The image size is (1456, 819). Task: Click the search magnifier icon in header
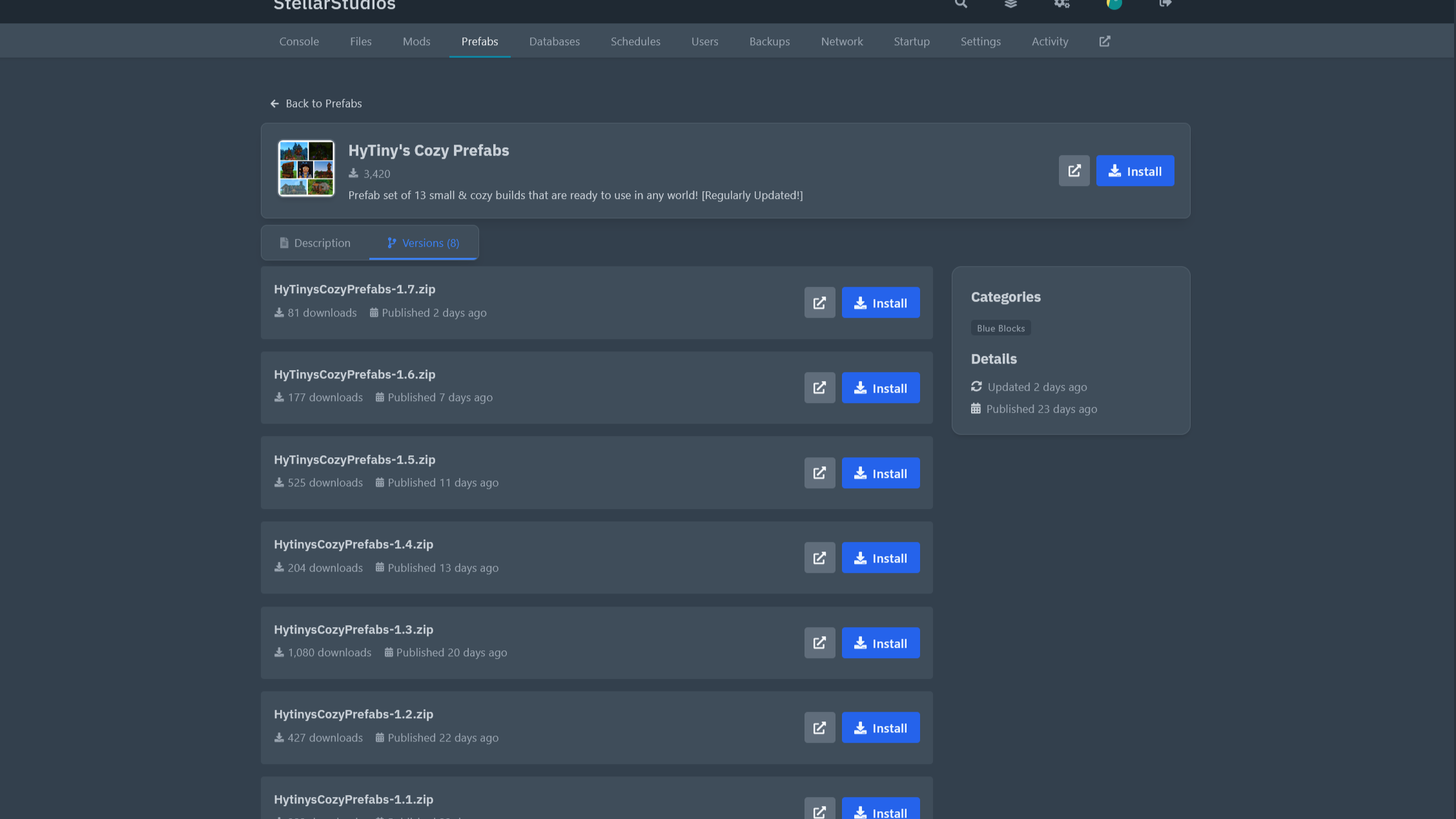pos(961,4)
